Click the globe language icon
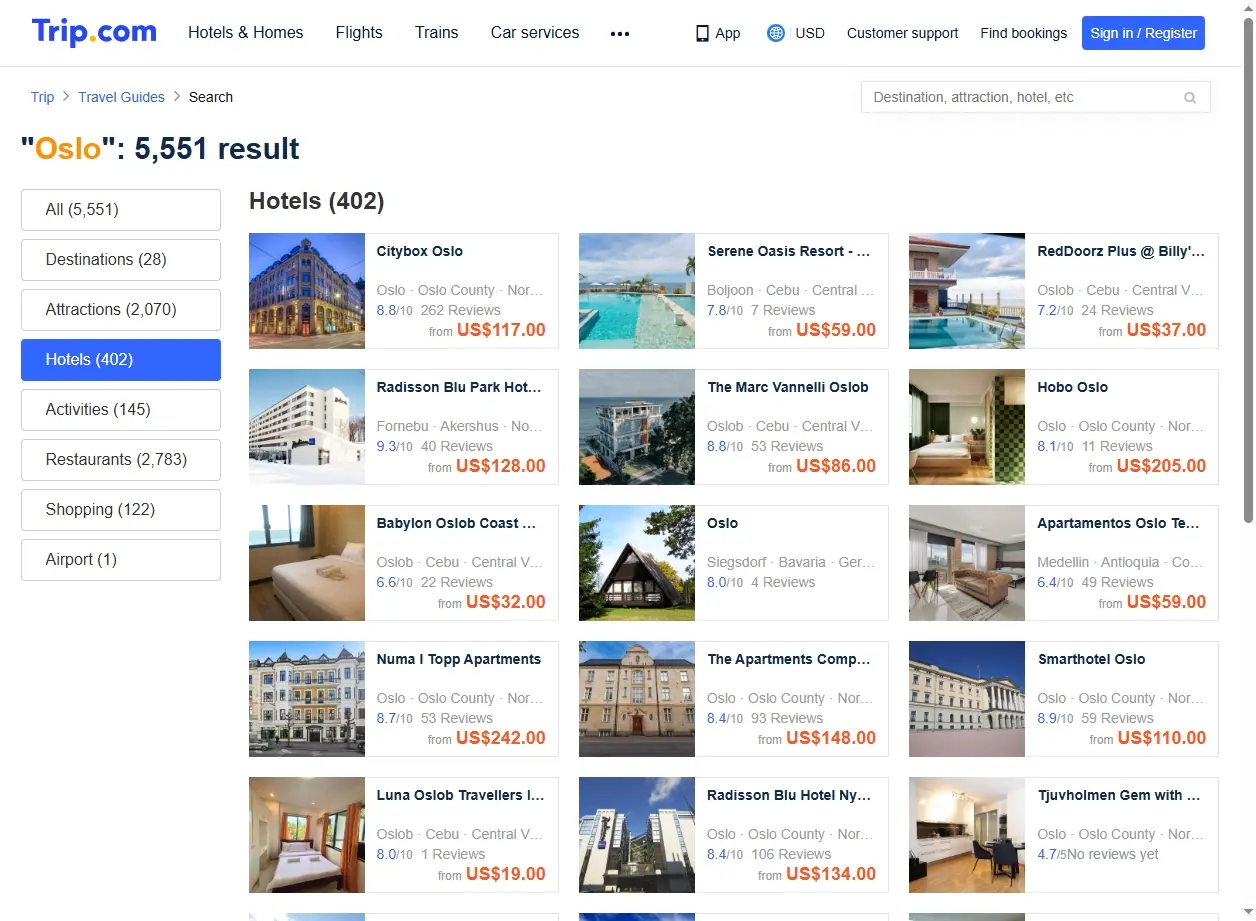 pos(775,33)
